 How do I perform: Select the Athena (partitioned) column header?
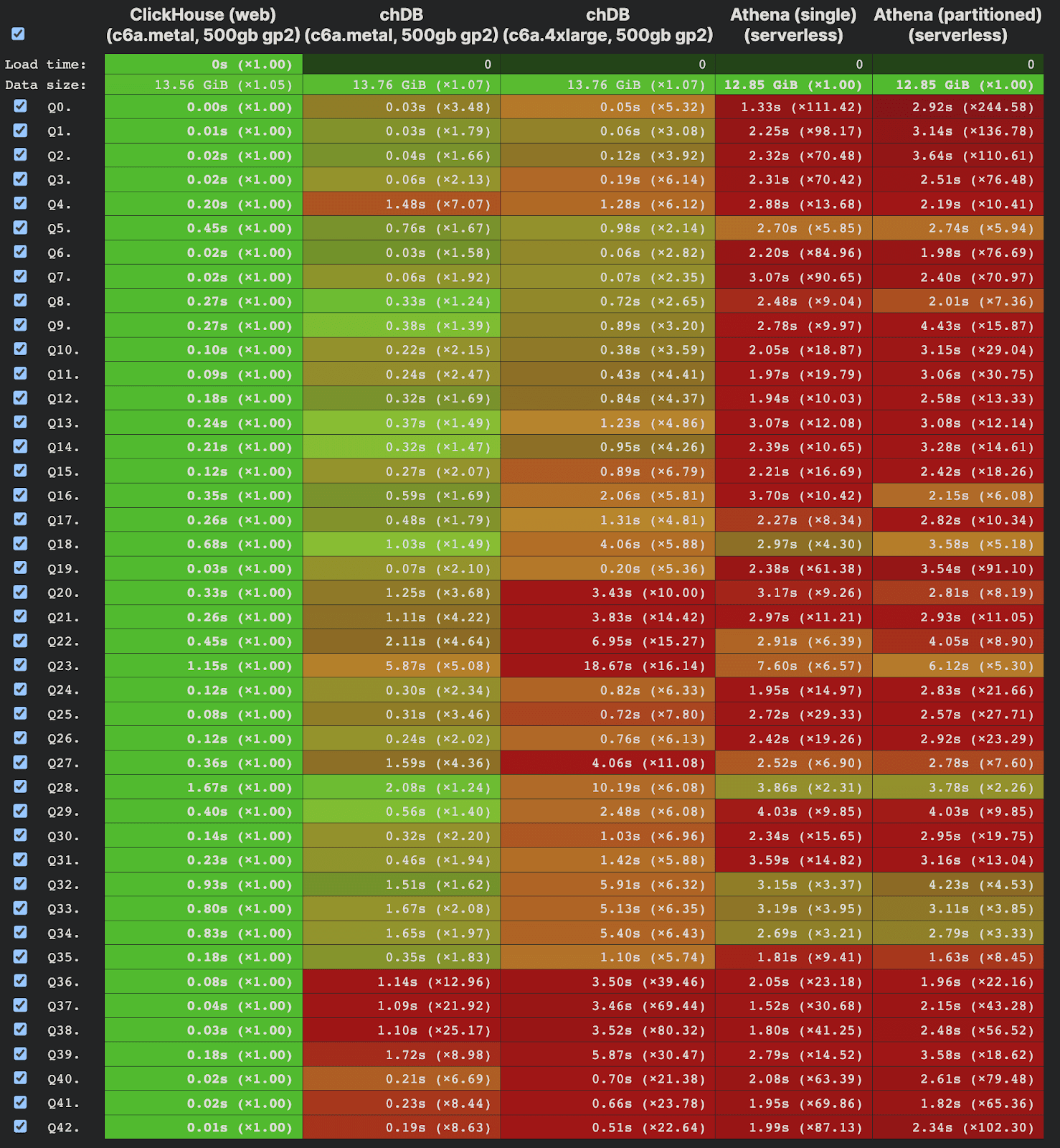tap(957, 25)
